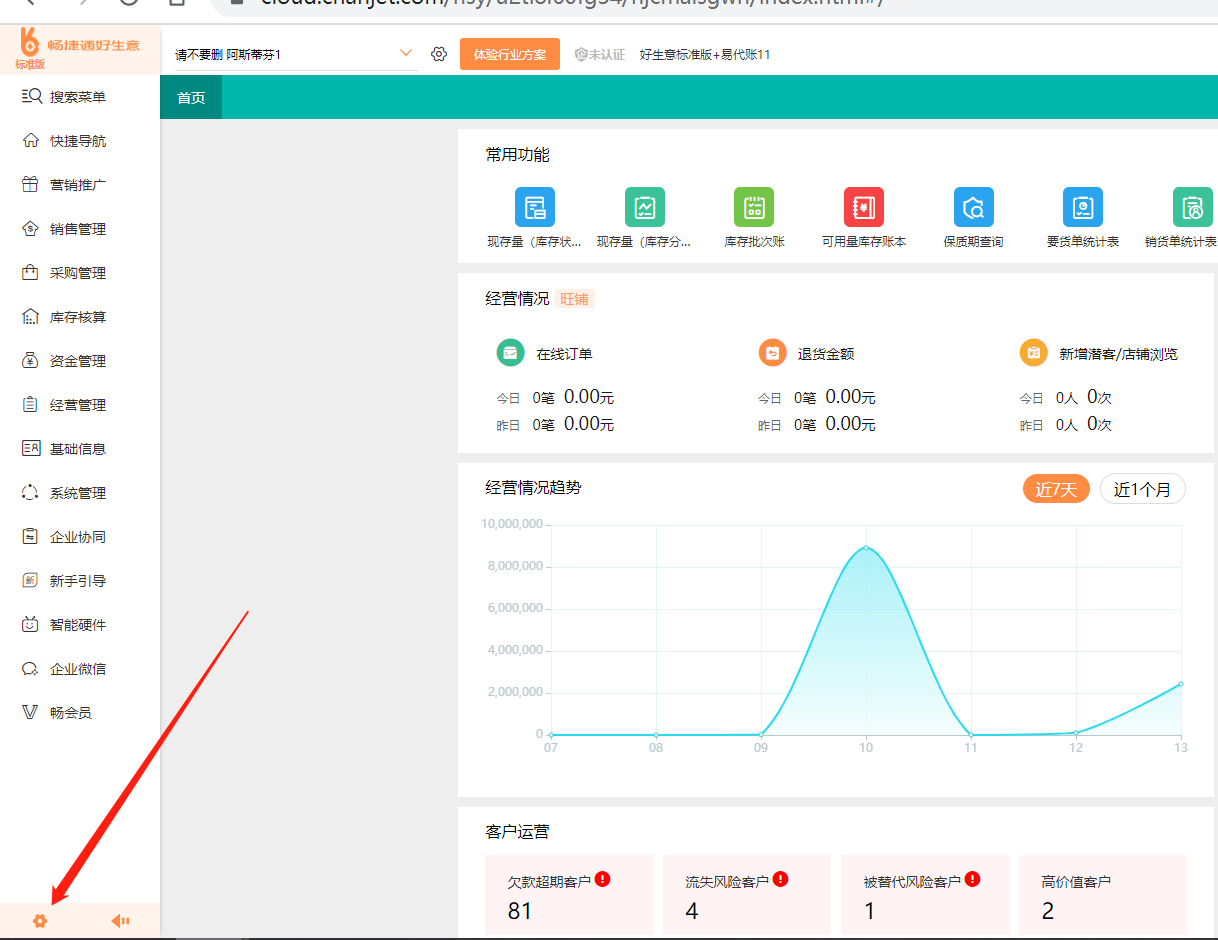1218x940 pixels.
Task: Click the orange gear icon at sidebar bottom
Action: 40,921
